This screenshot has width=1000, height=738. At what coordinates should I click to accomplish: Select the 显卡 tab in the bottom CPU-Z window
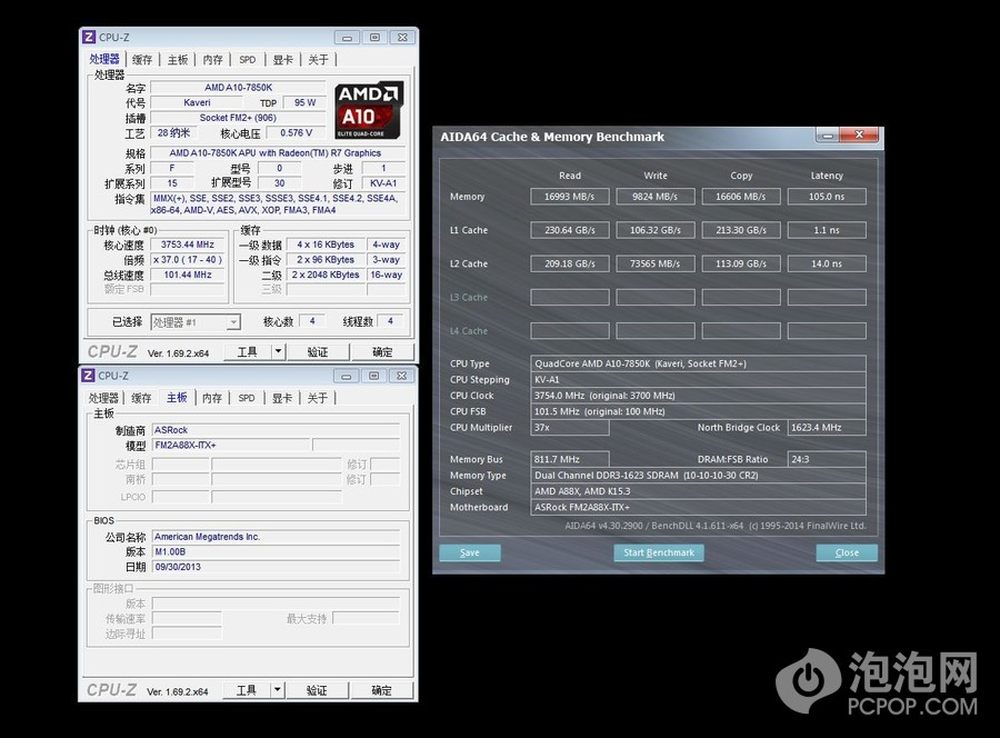pyautogui.click(x=282, y=398)
